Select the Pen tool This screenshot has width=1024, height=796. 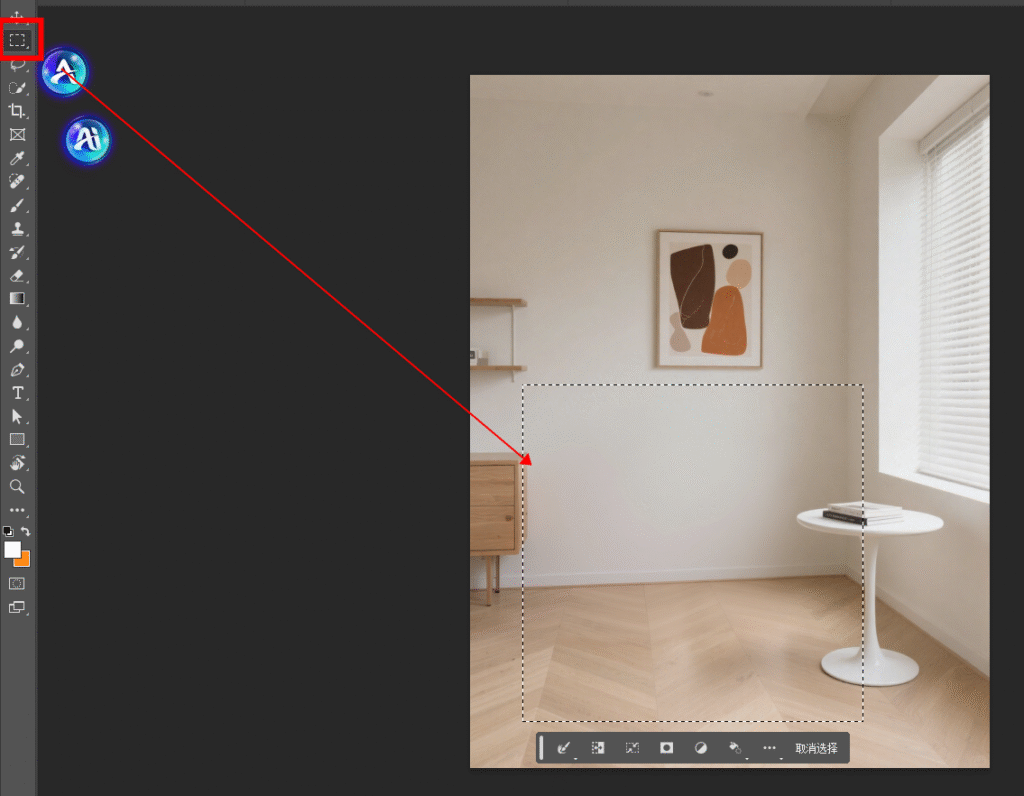pos(17,370)
